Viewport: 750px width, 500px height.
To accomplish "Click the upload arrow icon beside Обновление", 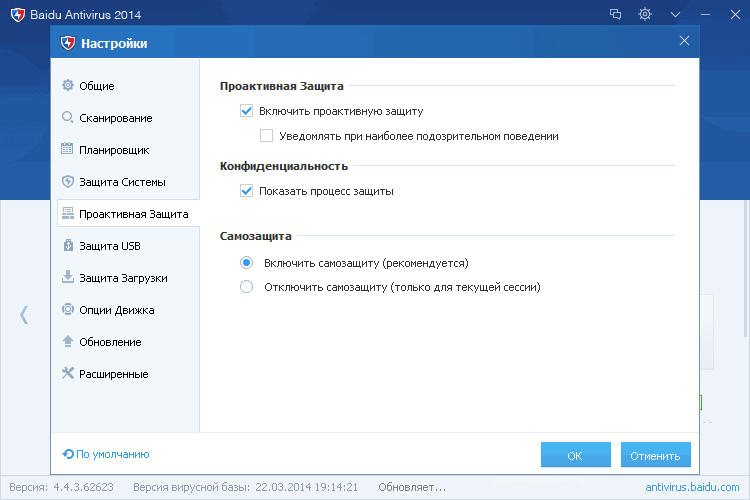I will click(x=68, y=341).
